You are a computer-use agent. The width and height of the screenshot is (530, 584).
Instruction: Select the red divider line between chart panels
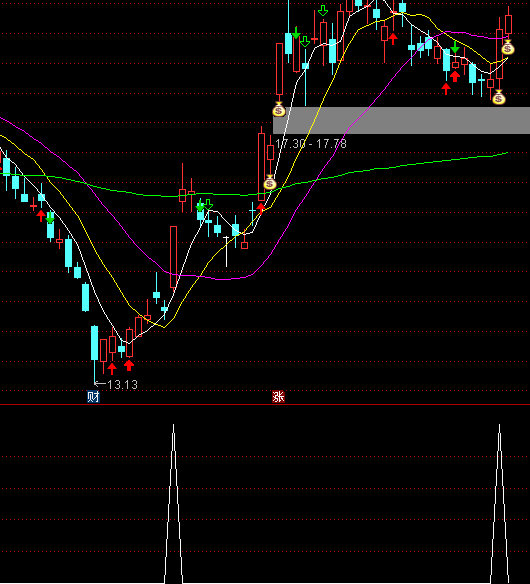pos(265,404)
